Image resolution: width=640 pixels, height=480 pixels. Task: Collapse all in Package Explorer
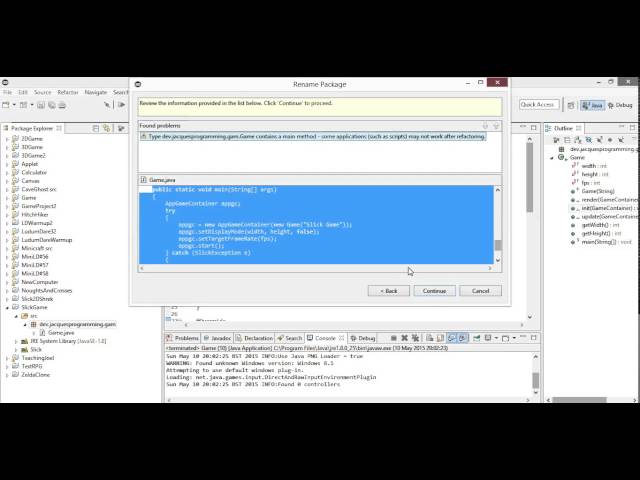96,128
